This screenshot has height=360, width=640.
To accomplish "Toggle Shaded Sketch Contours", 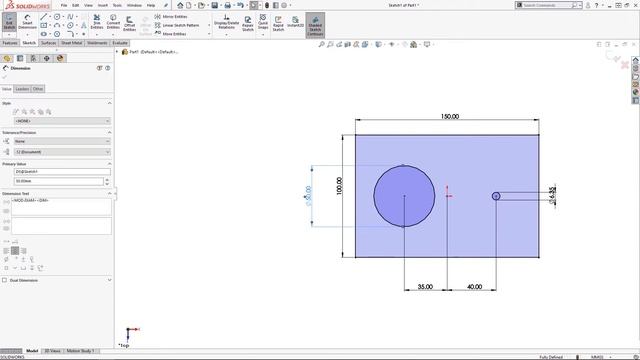I will [315, 25].
